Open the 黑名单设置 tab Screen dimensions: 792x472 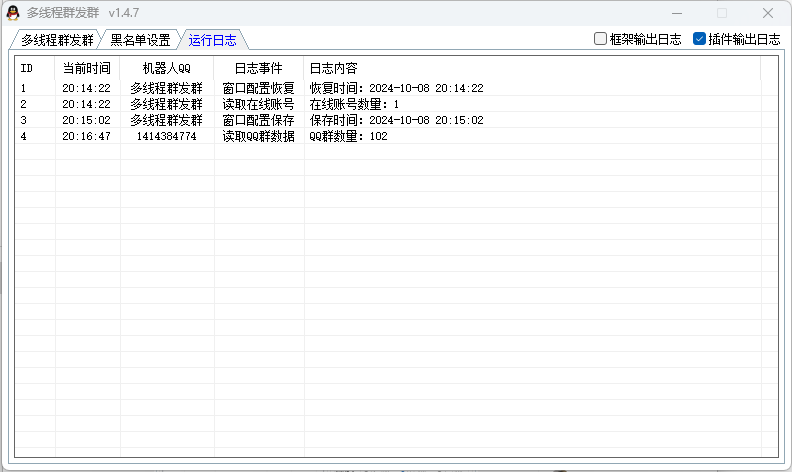pyautogui.click(x=140, y=40)
